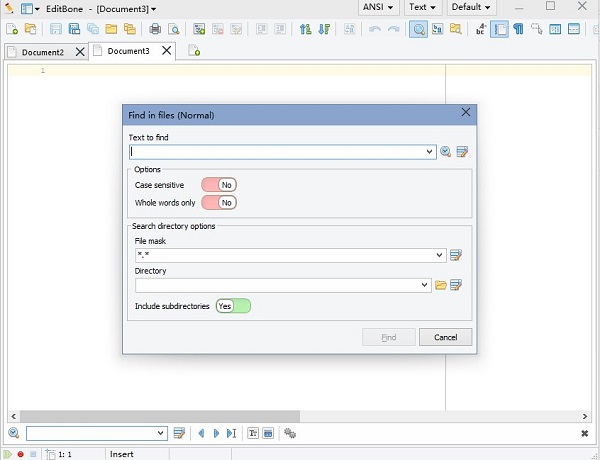600x460 pixels.
Task: Click the edit items icon beside Text to find
Action: (462, 152)
